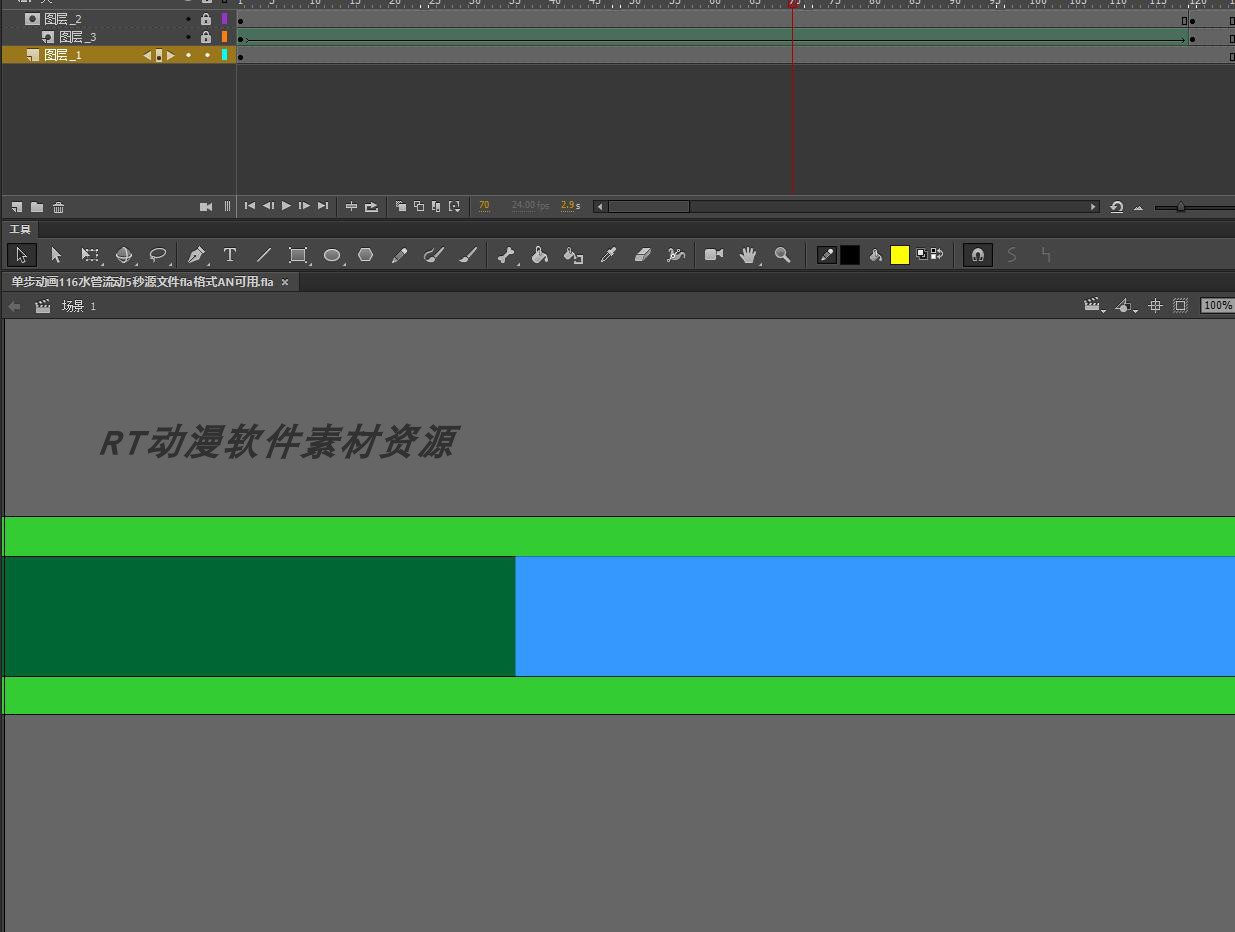Toggle lock on 图层_3
The width and height of the screenshot is (1235, 932).
point(206,37)
